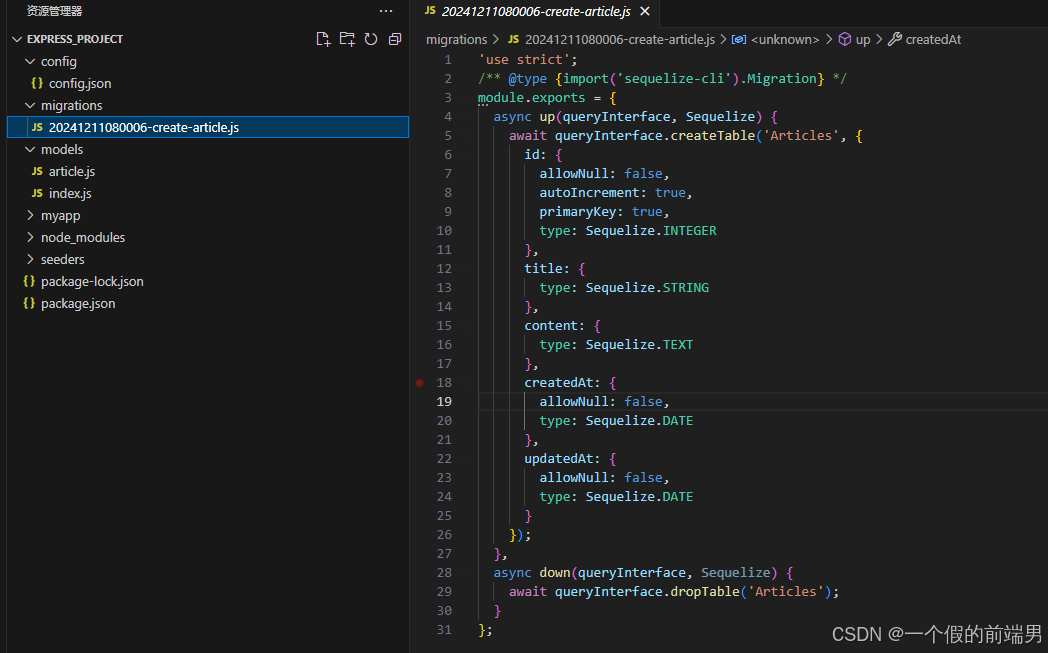Open package.json in the explorer

78,303
